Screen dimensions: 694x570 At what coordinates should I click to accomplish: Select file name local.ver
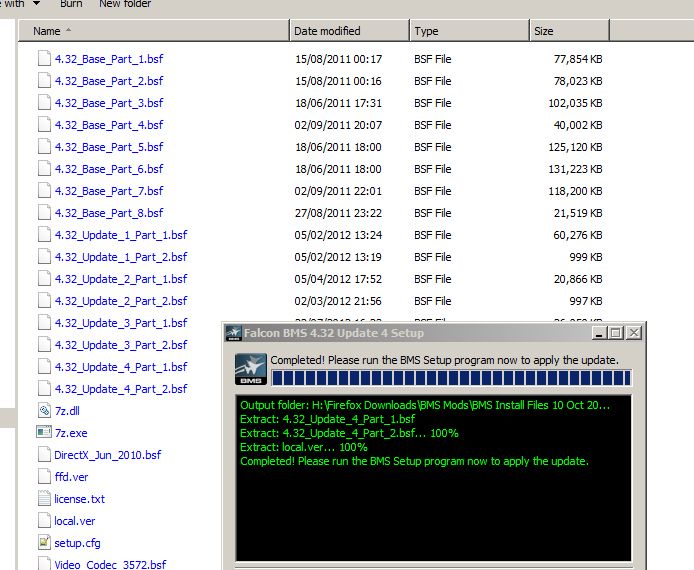pyautogui.click(x=74, y=520)
